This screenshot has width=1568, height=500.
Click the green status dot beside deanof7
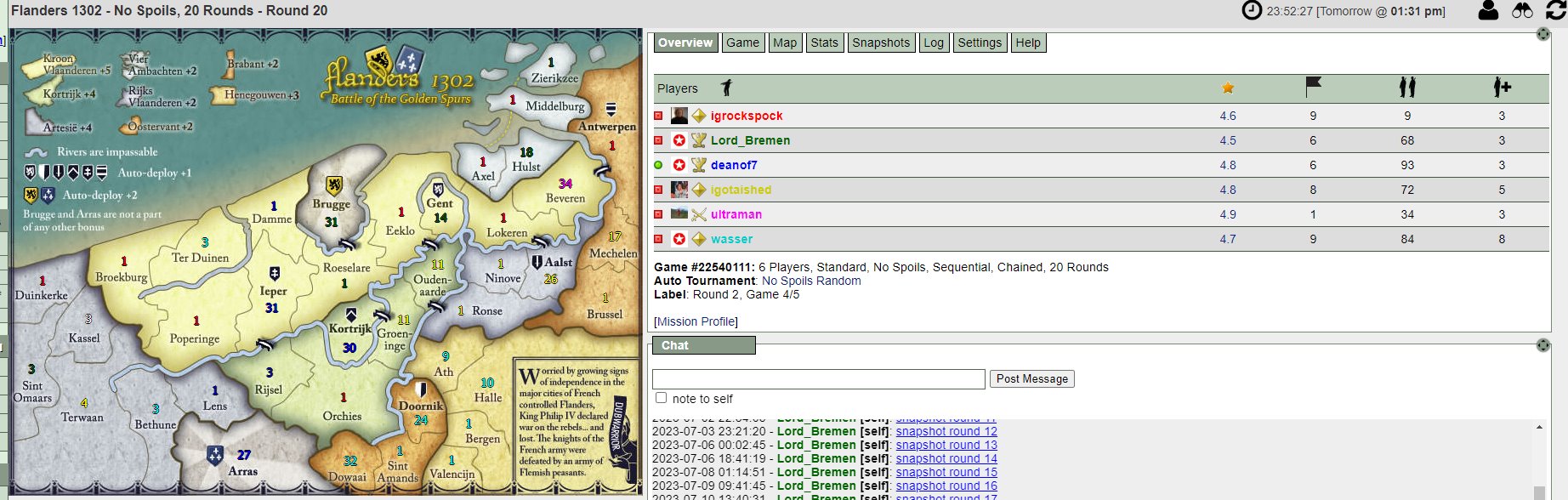point(658,165)
